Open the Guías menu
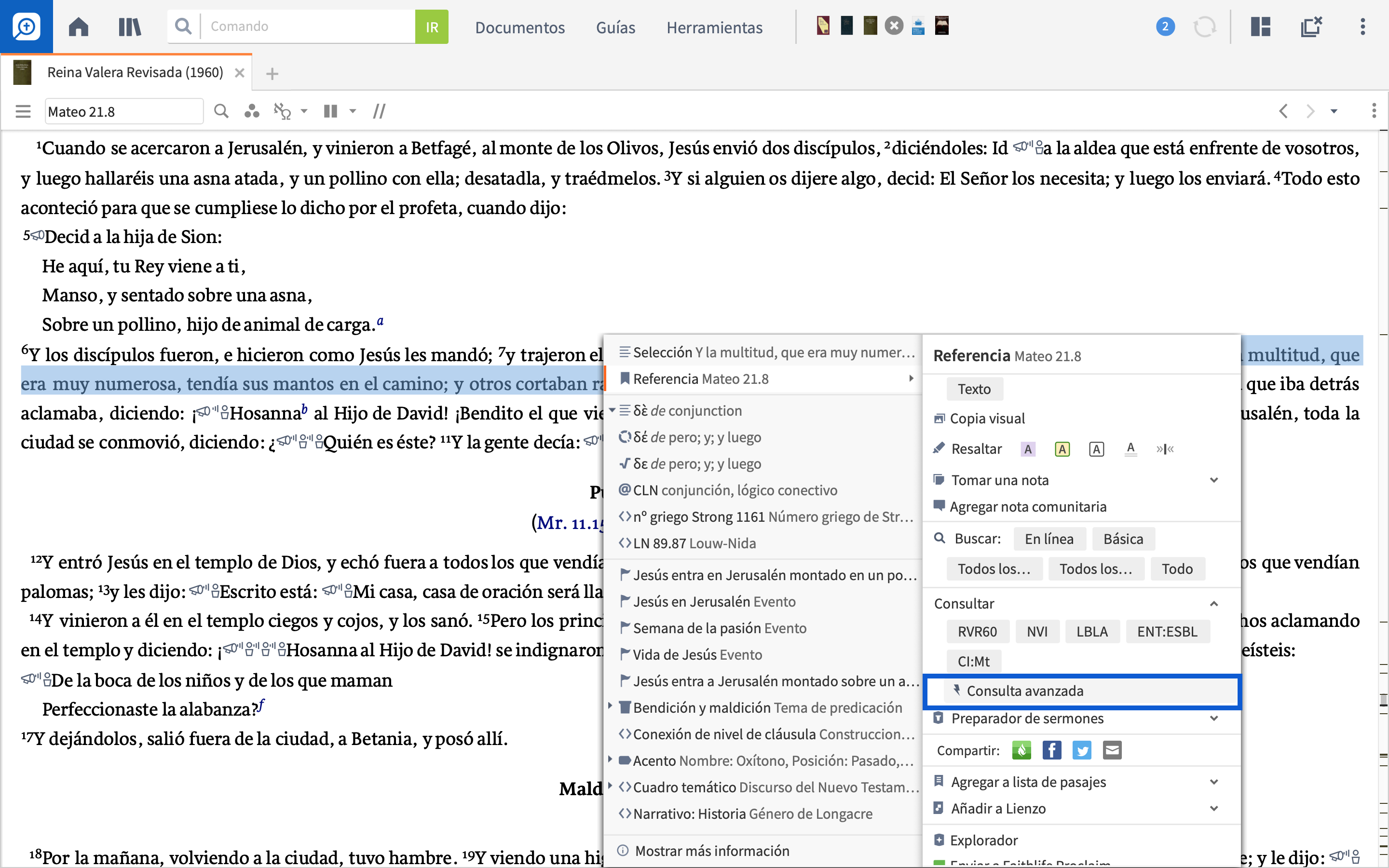Image resolution: width=1389 pixels, height=868 pixels. 615,27
